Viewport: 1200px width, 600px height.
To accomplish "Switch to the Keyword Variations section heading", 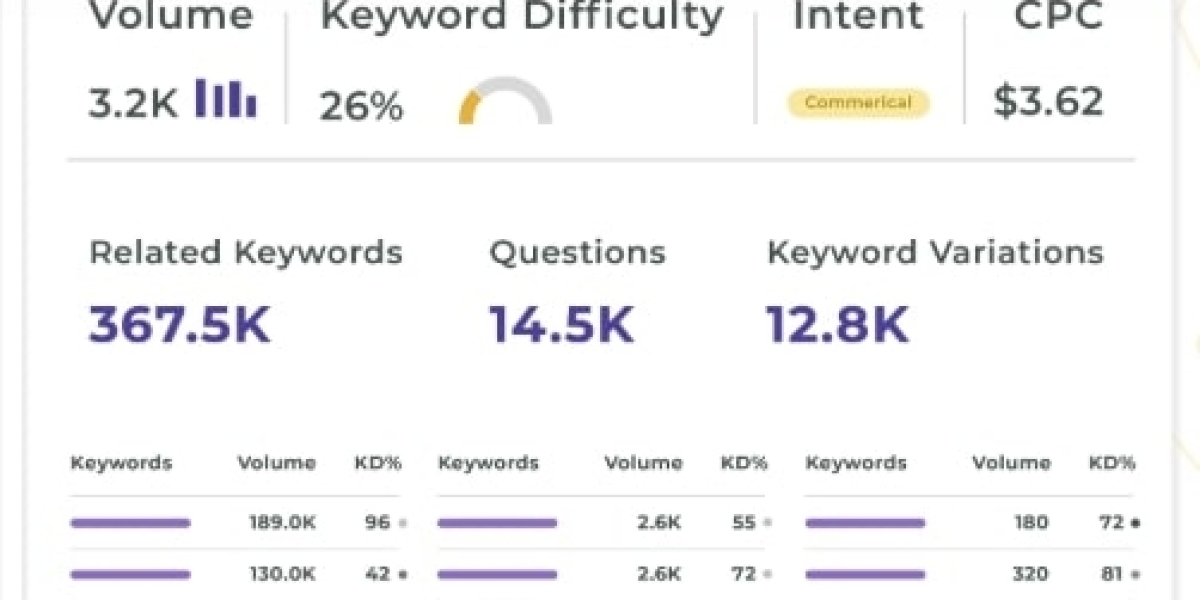I will [x=935, y=252].
